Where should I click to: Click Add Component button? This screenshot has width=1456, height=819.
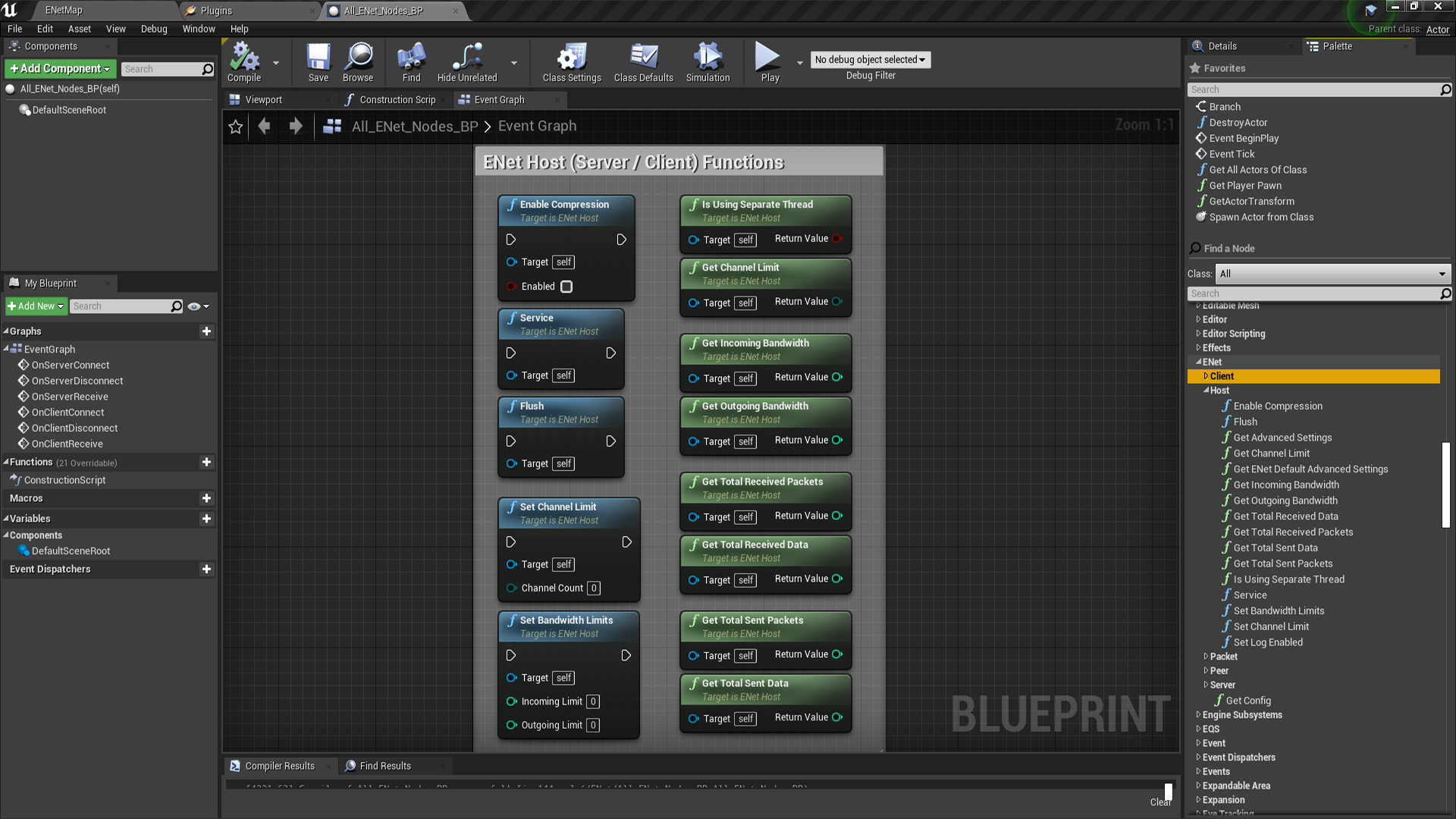pyautogui.click(x=61, y=68)
